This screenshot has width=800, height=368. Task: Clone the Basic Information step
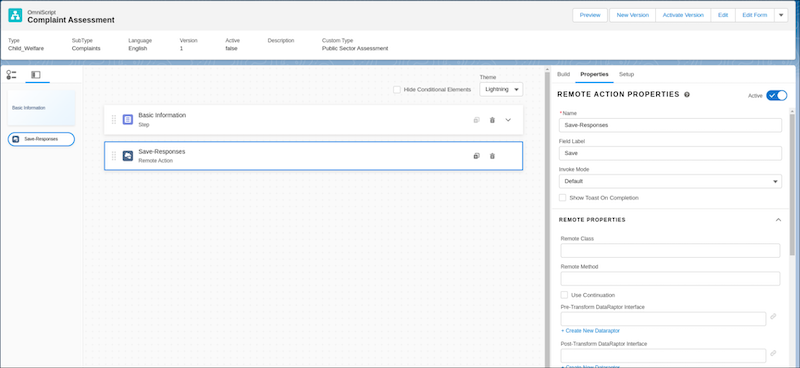[x=477, y=120]
